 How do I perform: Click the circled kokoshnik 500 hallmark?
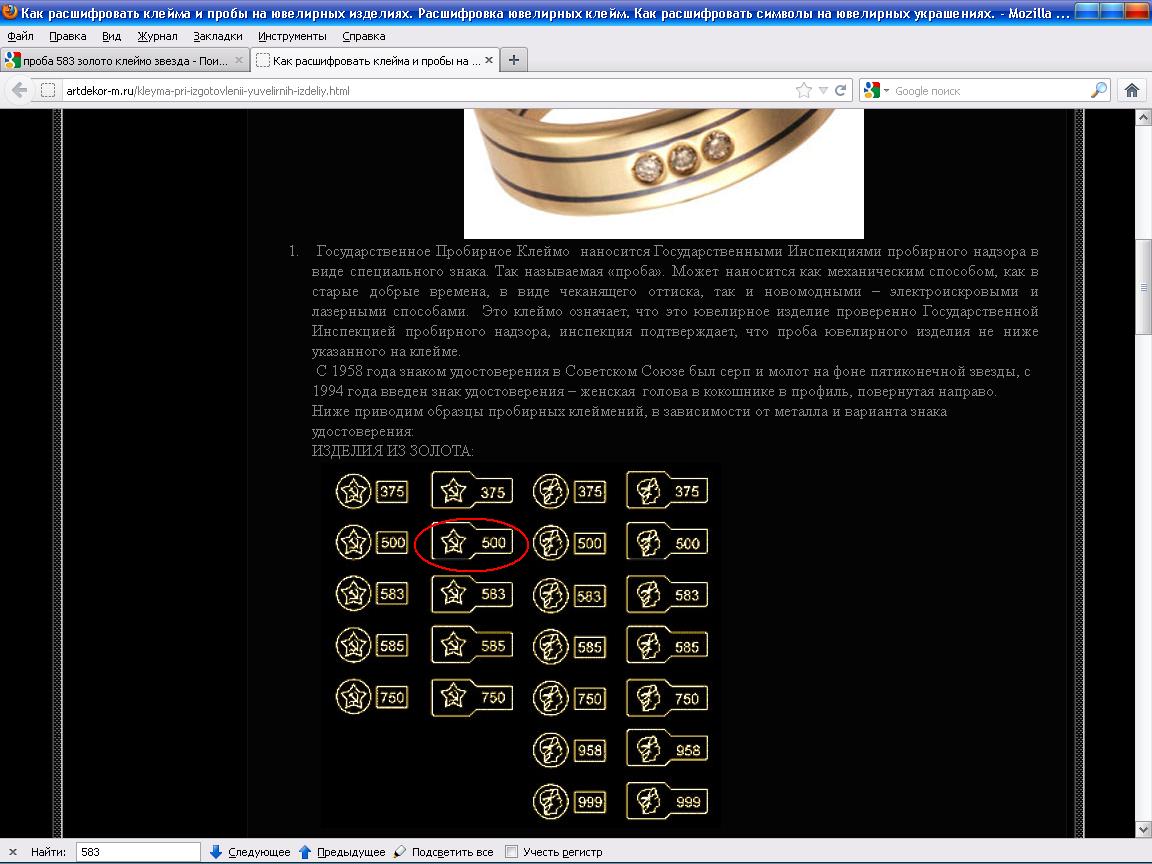coord(569,543)
